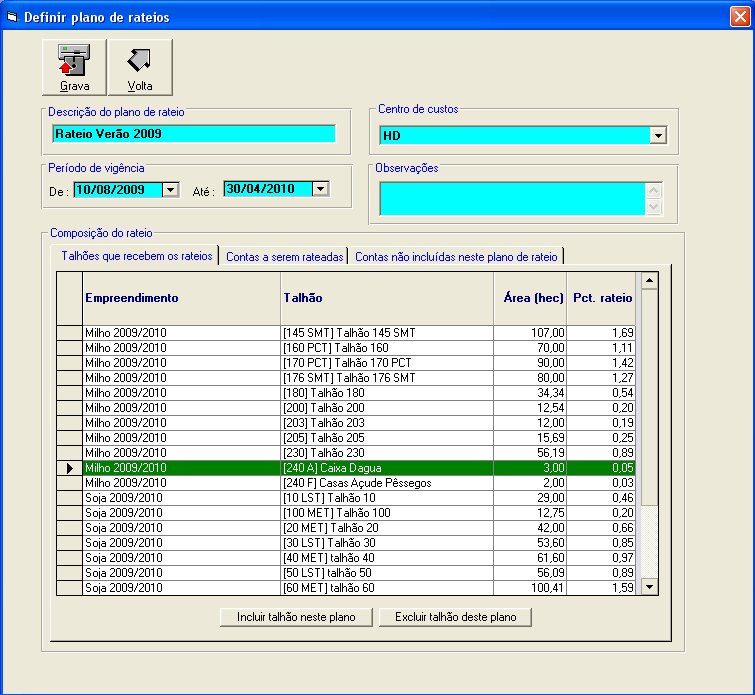The image size is (755, 695).
Task: Click the highlighted [240 A] Caixa Dagua cell
Action: pyautogui.click(x=387, y=468)
